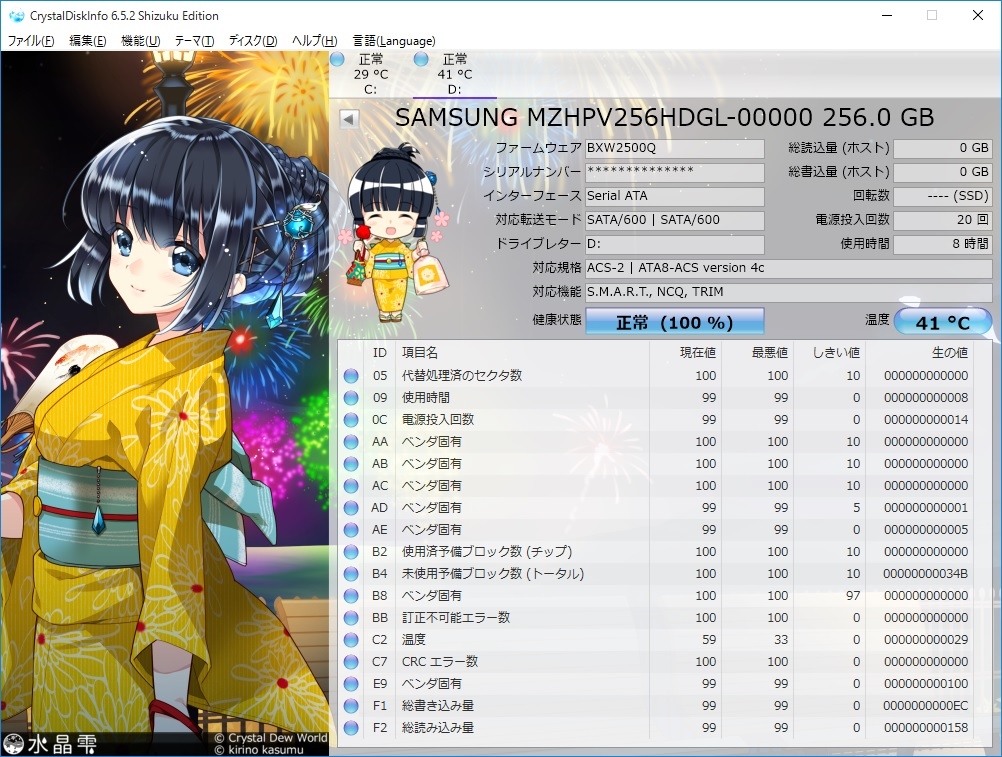Viewport: 1002px width, 757px height.
Task: Click the SATA/600 transfer mode field
Action: [675, 220]
